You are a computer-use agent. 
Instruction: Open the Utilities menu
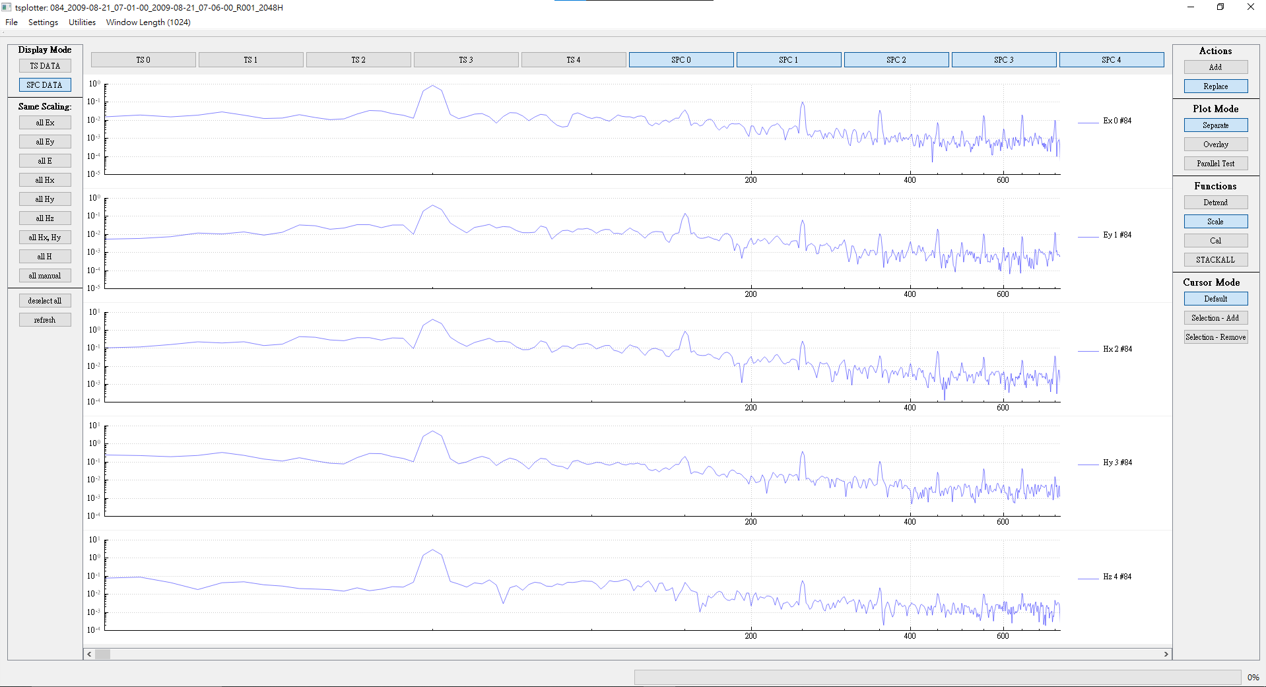coord(82,22)
